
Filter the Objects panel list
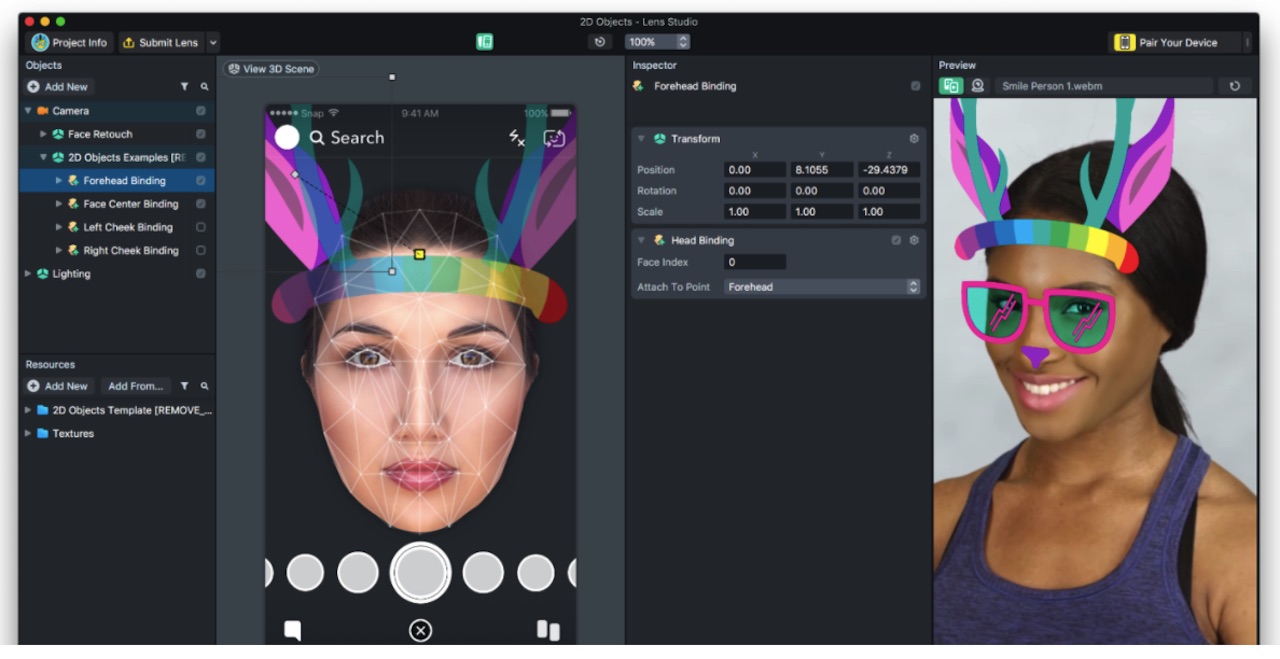point(184,87)
